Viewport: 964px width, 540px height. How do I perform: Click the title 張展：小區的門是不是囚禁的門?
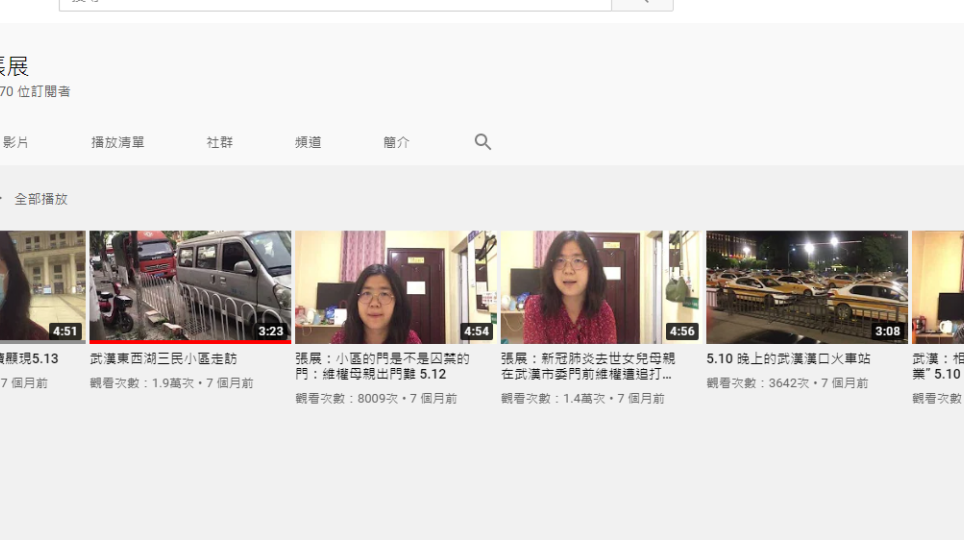[382, 366]
